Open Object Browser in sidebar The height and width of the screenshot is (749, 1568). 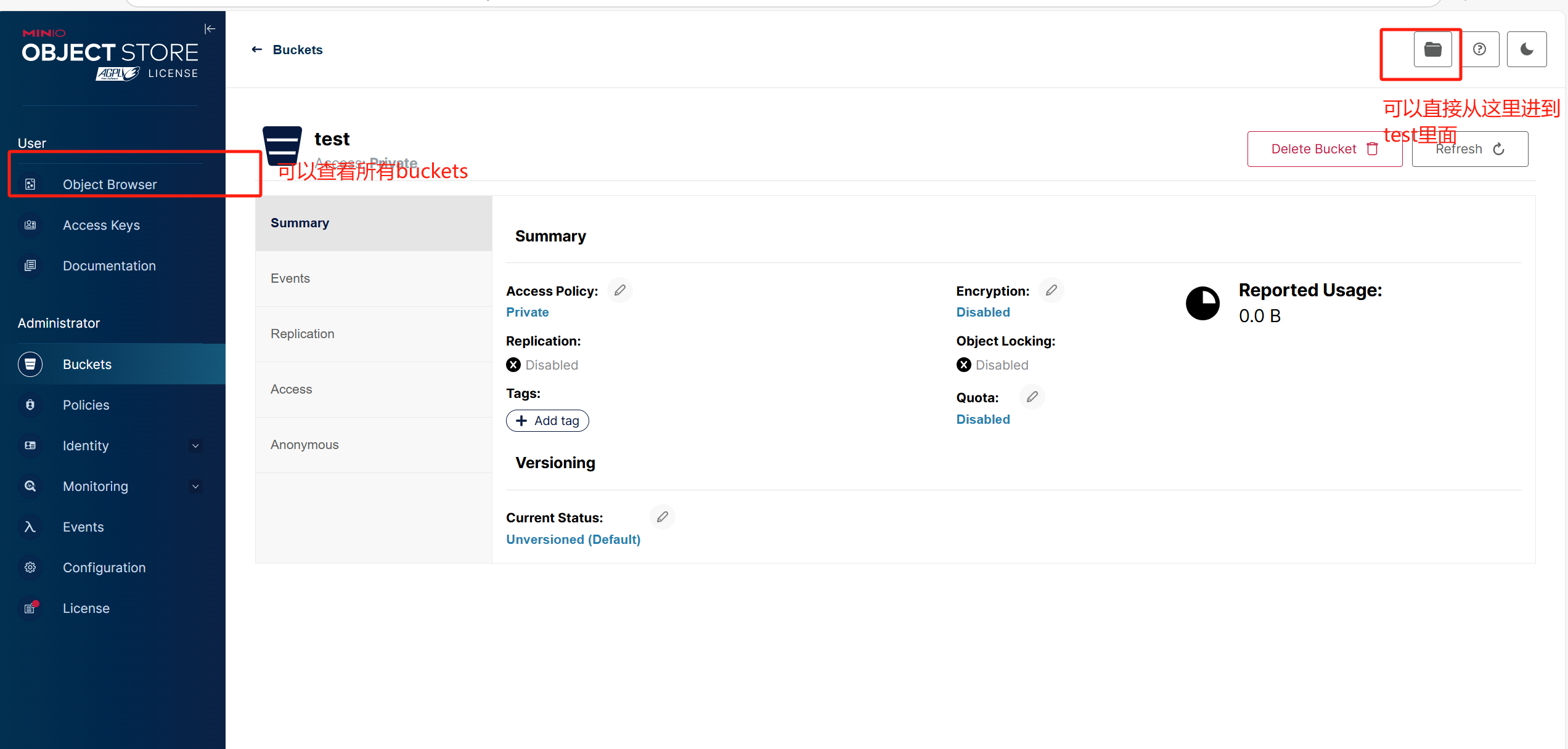(110, 184)
